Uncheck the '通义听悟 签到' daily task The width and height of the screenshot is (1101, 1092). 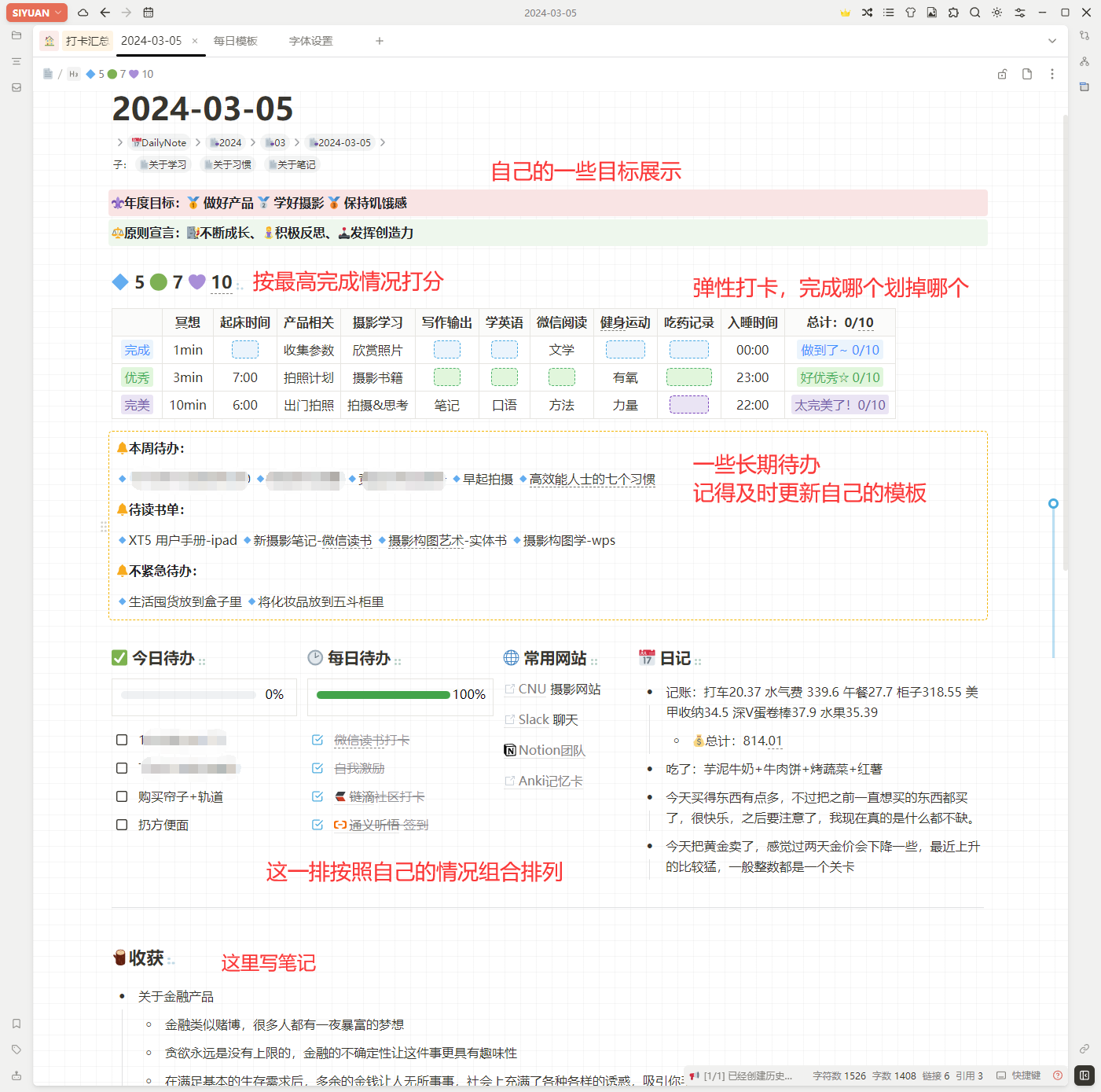pos(317,825)
